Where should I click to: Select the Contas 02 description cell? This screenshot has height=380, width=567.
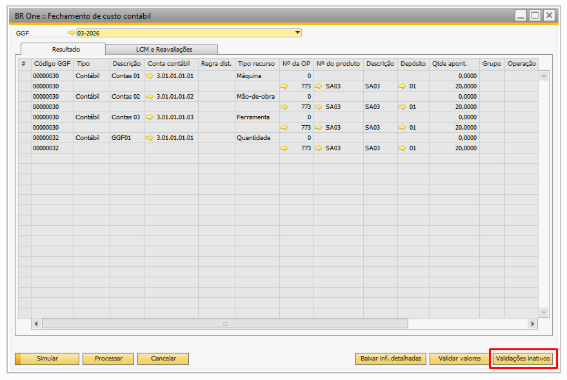pyautogui.click(x=127, y=97)
